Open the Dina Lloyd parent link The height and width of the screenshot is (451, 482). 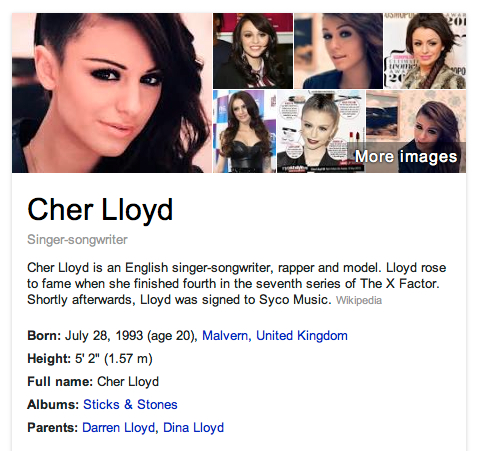tap(193, 427)
